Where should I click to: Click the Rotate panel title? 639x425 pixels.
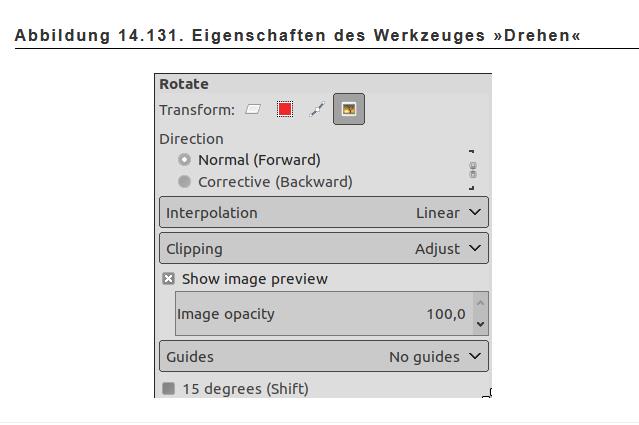[184, 84]
